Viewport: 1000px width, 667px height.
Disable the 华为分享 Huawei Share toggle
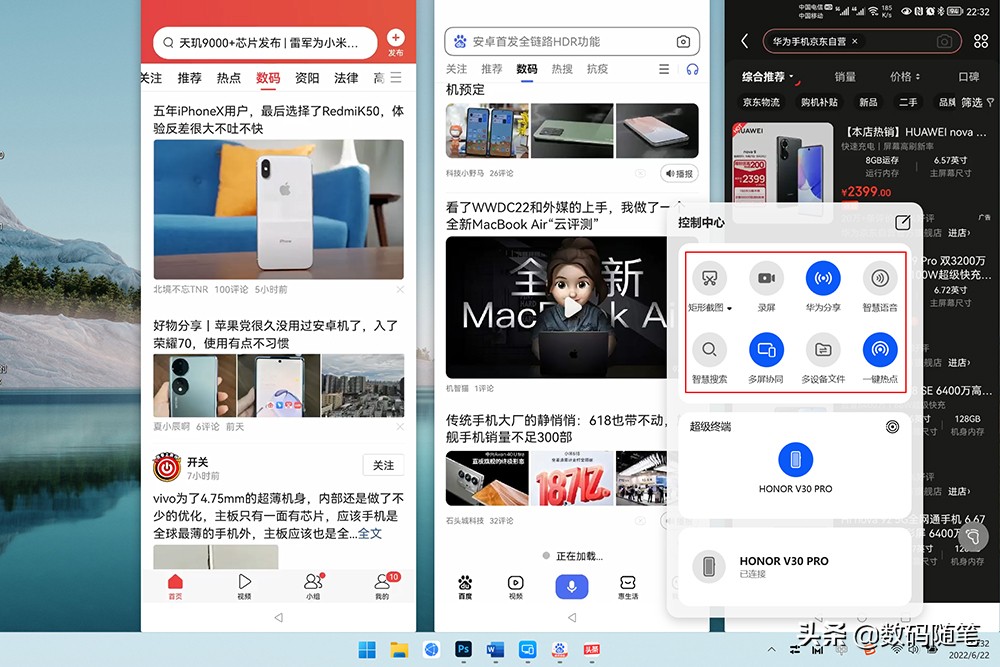(822, 280)
